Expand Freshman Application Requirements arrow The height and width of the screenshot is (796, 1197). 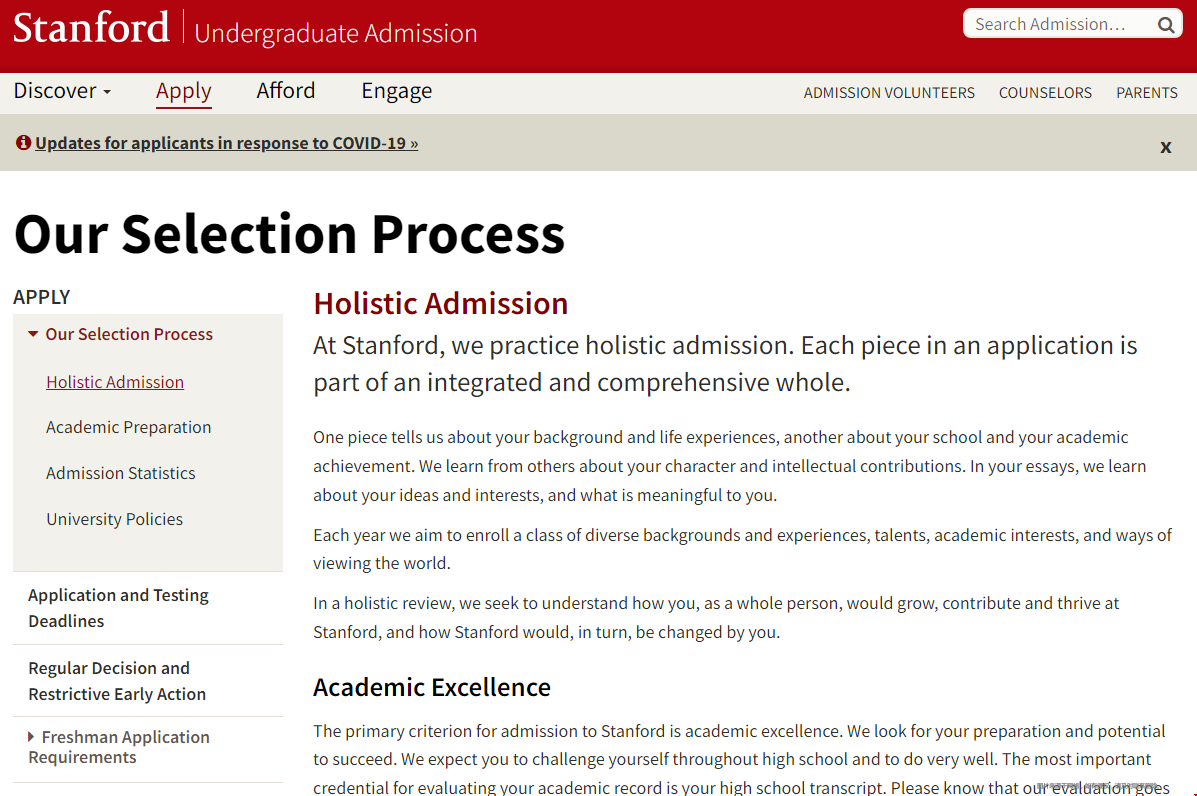[x=31, y=736]
